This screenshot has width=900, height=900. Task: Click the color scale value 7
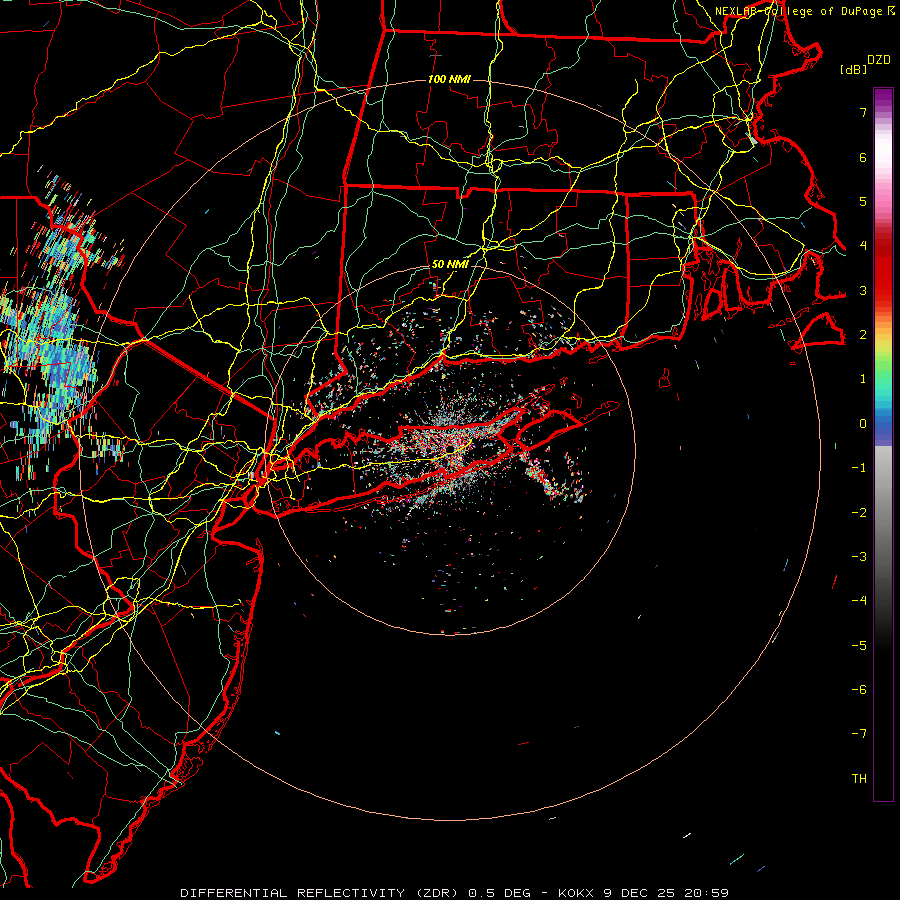point(863,112)
